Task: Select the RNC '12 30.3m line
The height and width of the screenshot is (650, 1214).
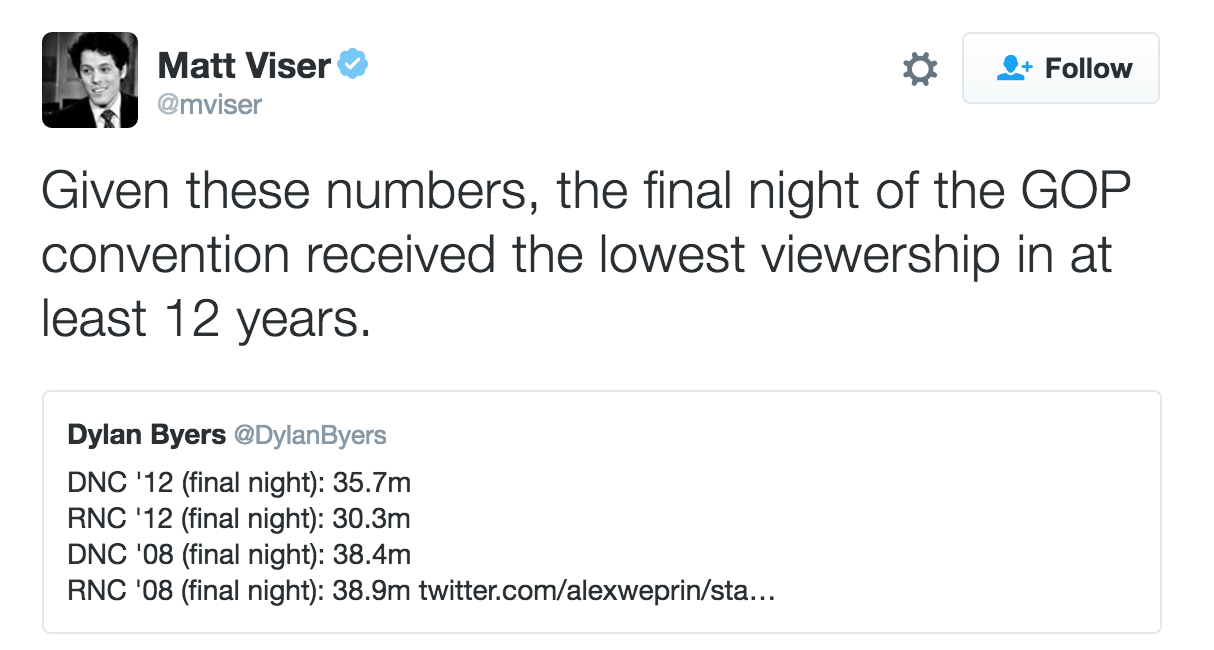Action: coord(239,519)
